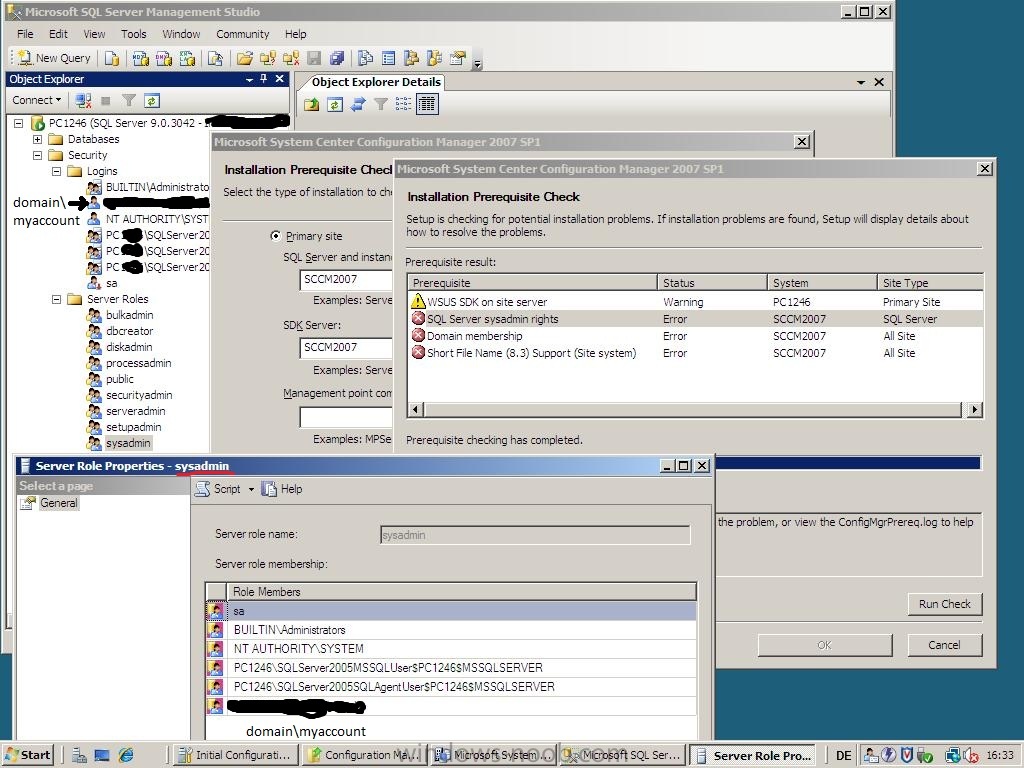Open the View menu
Screen dimensions: 1024x768
[94, 34]
